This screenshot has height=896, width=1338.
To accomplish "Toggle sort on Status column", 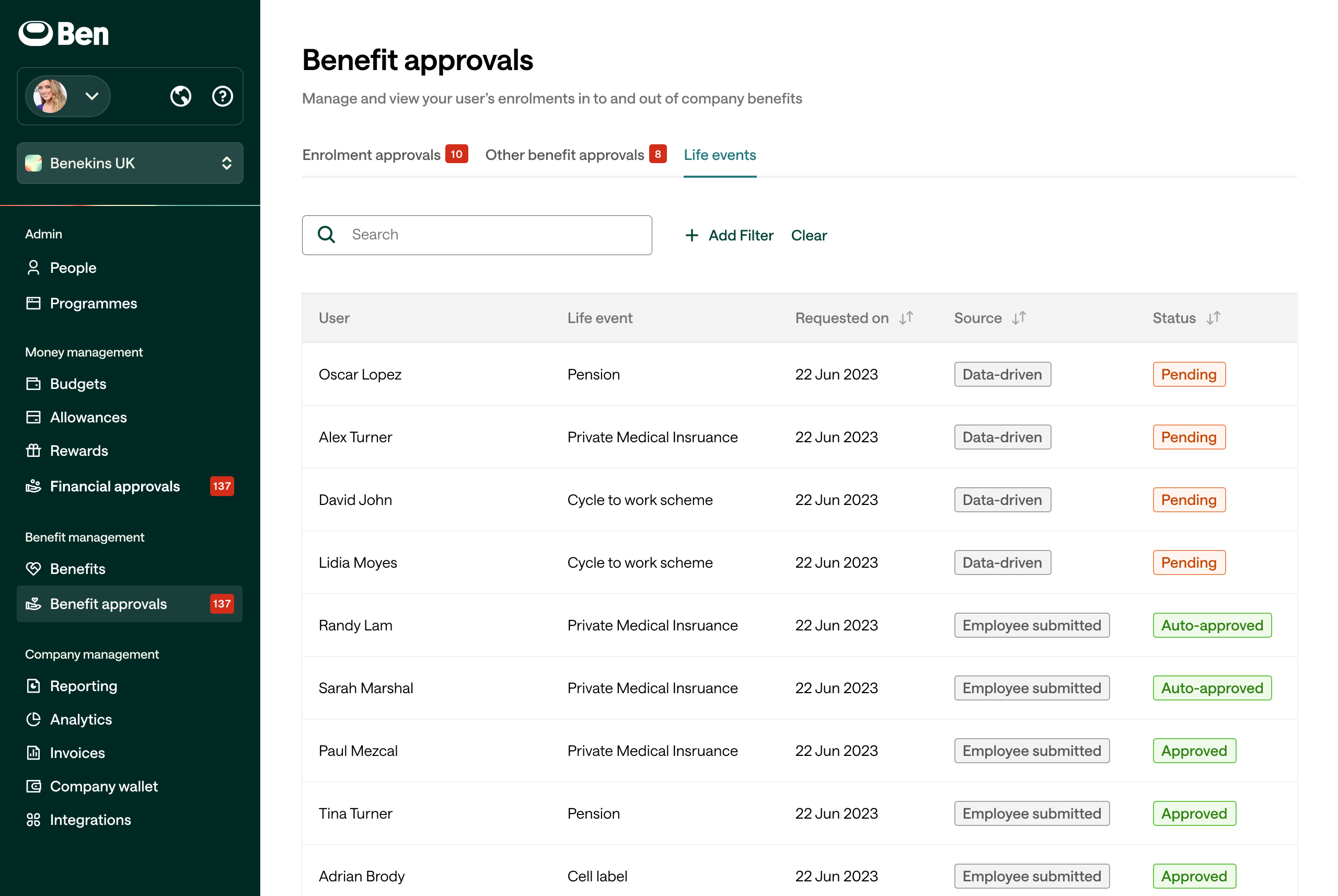I will coord(1214,318).
